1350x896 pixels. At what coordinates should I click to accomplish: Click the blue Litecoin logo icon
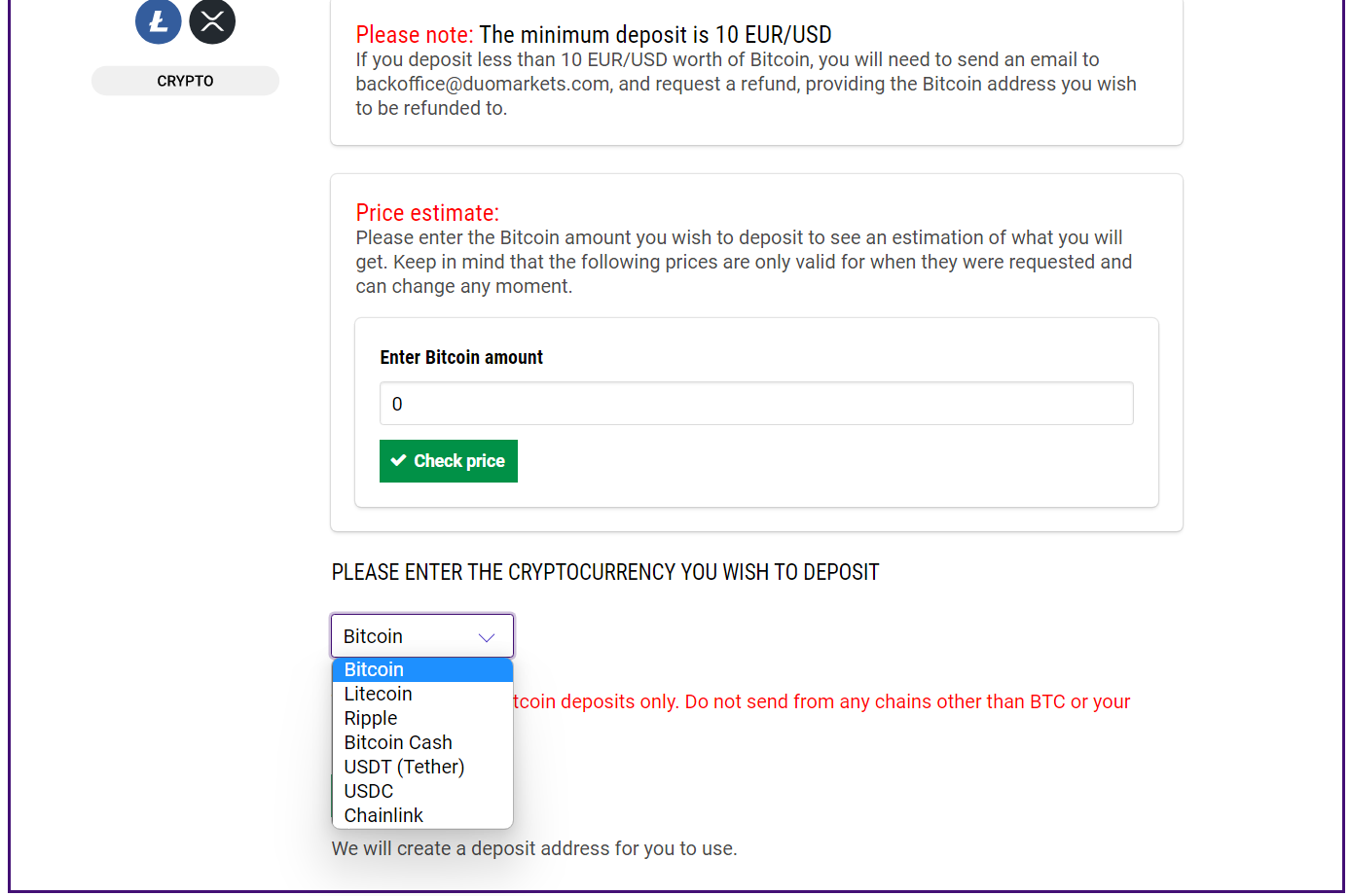159,20
